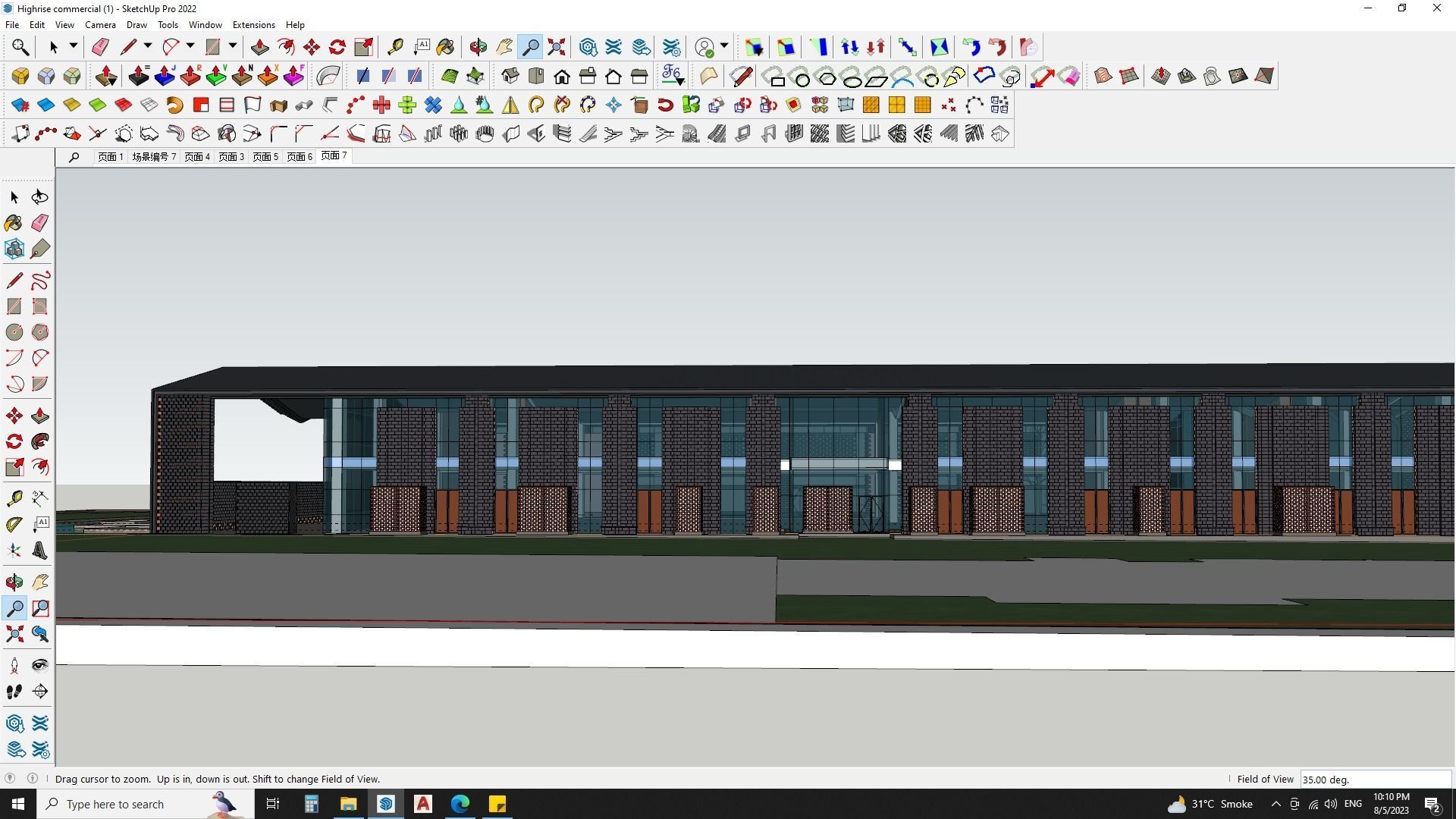Click the status bar info circle icon
Screen dimensions: 1456x819
33,778
